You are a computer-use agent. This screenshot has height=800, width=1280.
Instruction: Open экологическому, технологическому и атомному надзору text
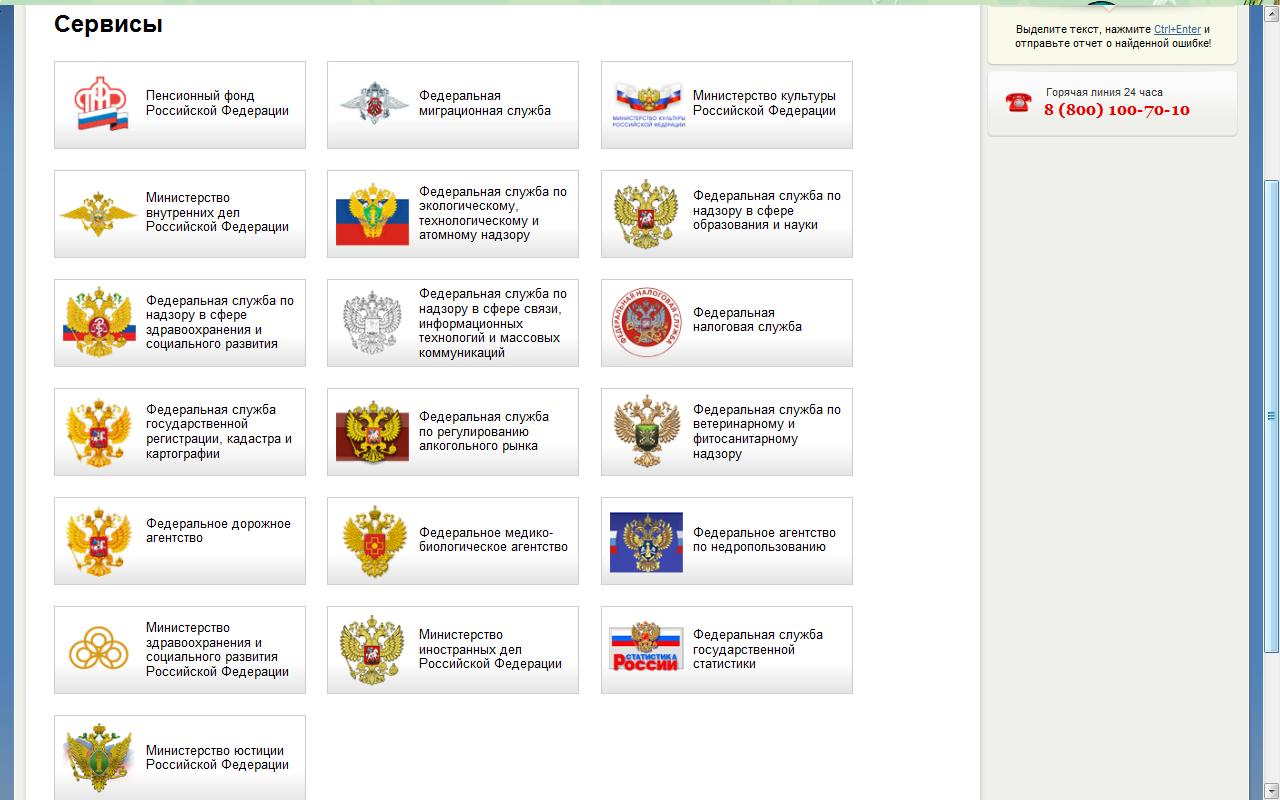coord(493,213)
